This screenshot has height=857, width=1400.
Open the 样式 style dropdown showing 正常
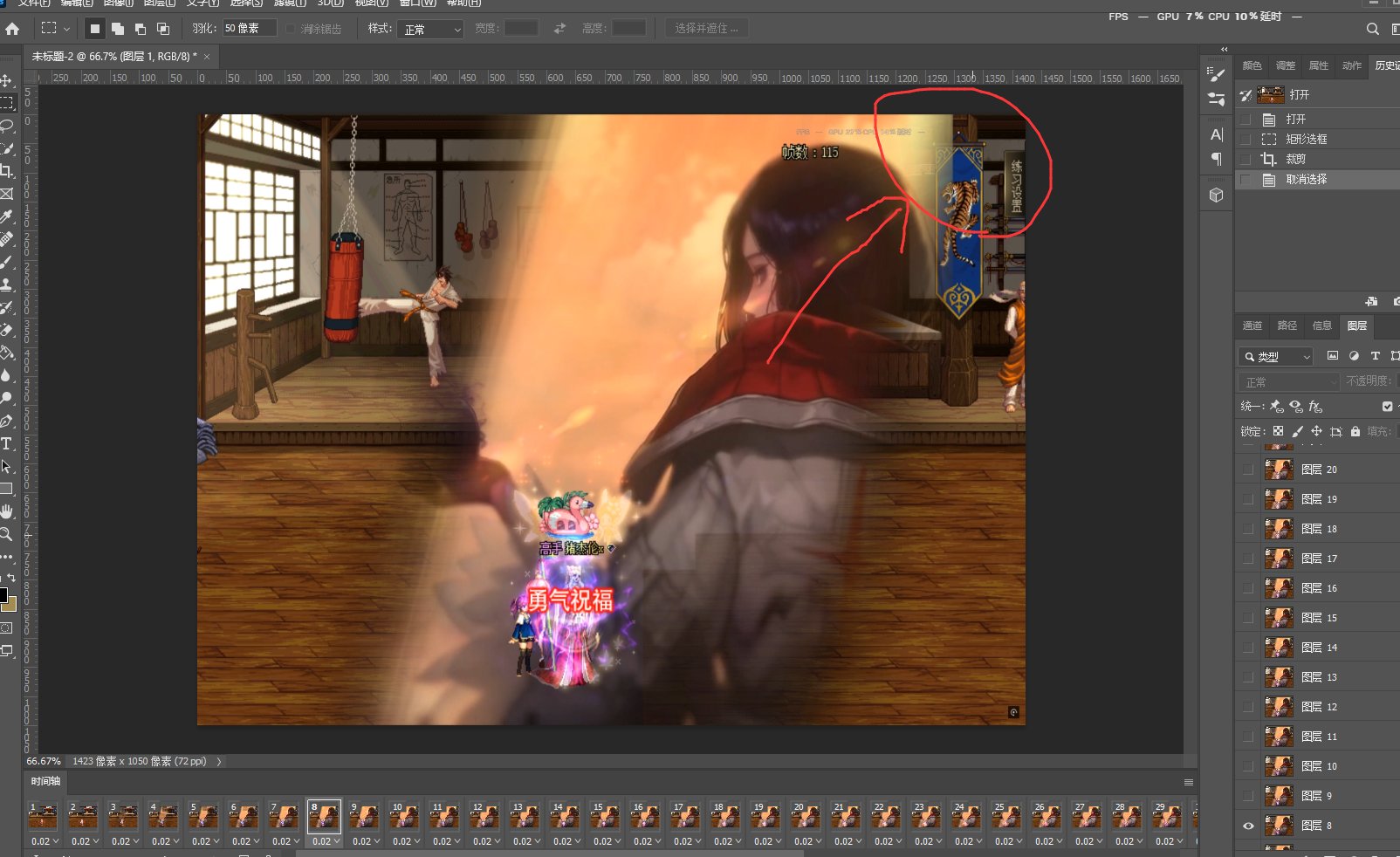pyautogui.click(x=430, y=29)
